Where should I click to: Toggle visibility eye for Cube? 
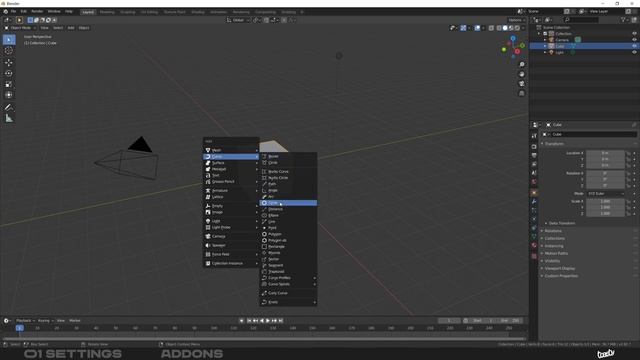point(634,46)
